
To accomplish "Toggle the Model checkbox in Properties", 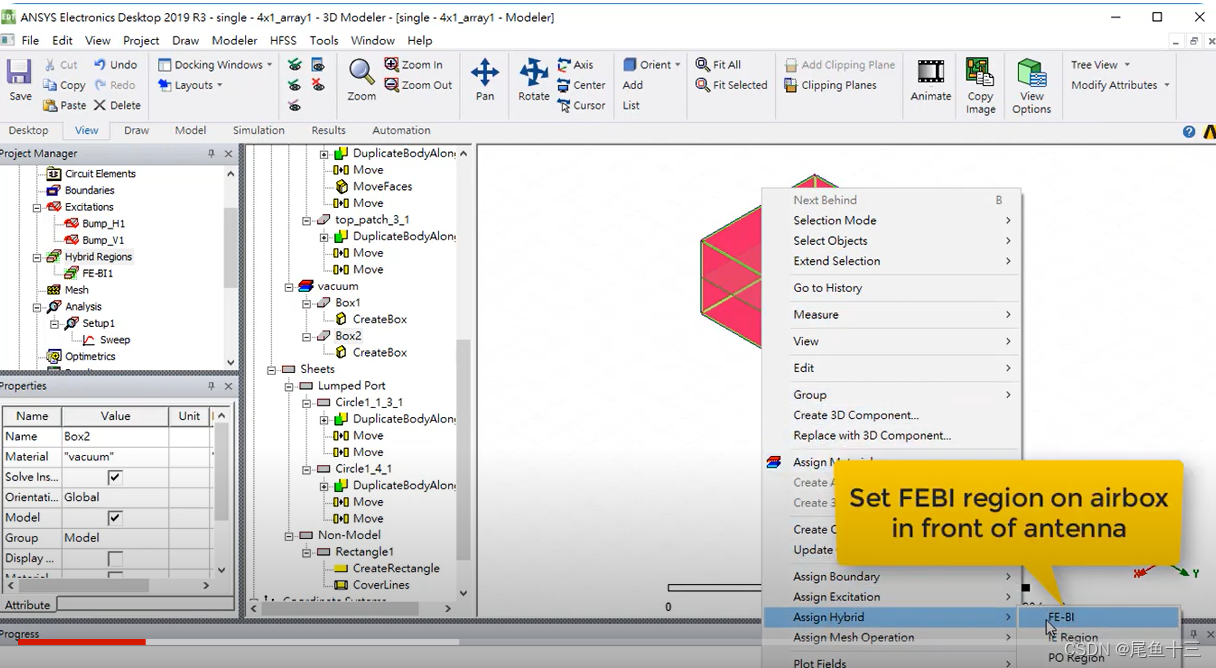I will 115,518.
